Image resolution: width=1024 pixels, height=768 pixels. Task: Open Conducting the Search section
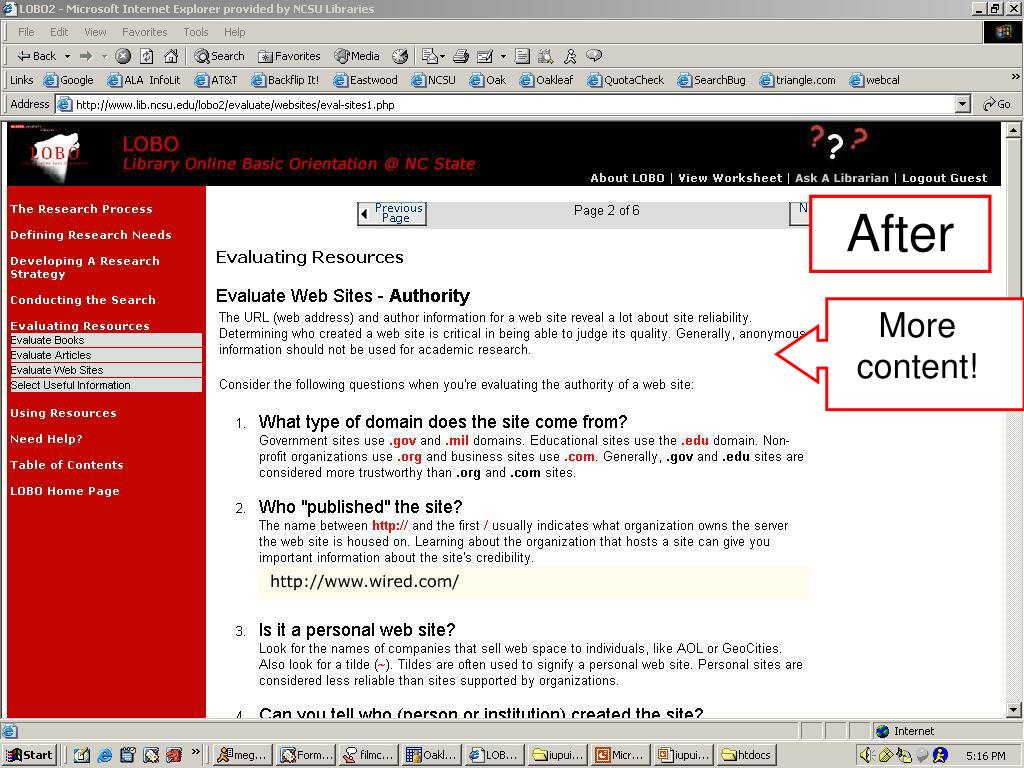[x=83, y=300]
